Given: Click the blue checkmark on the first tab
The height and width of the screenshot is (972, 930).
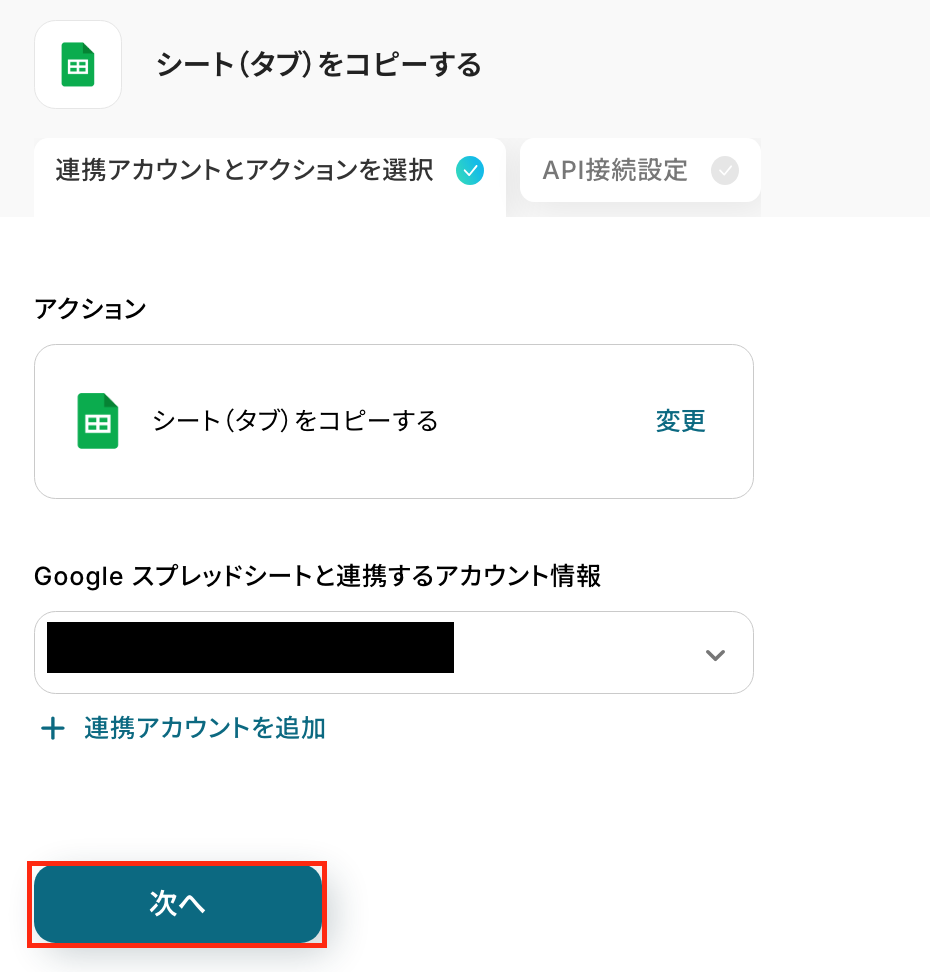Looking at the screenshot, I should pos(470,171).
